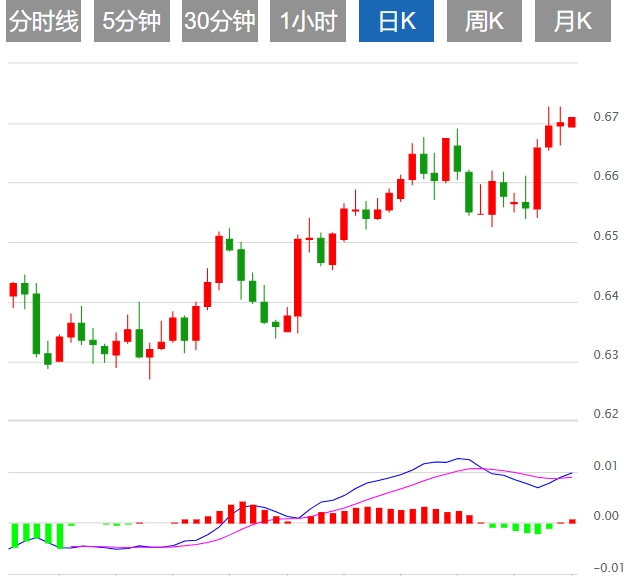Select the 5分钟 chart tab
Viewport: 639px width, 576px height.
pyautogui.click(x=131, y=21)
